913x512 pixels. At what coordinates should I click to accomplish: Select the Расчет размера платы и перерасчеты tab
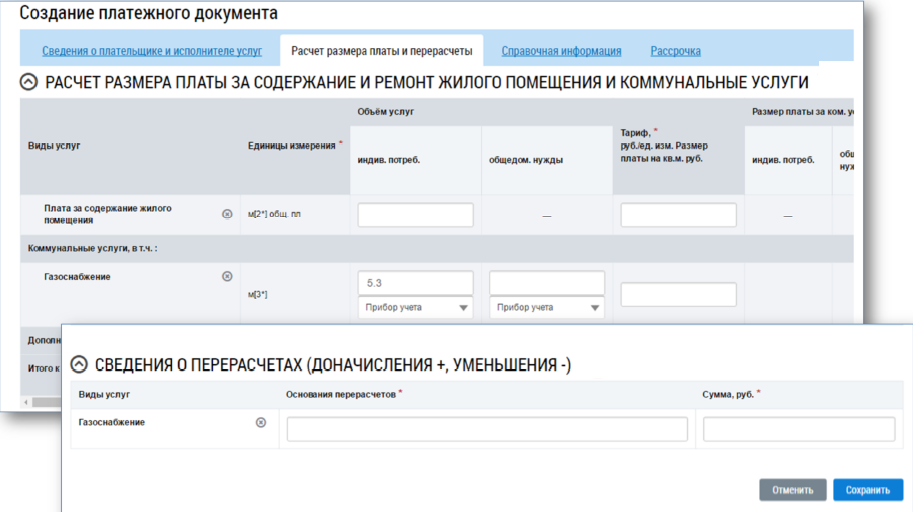coord(381,51)
